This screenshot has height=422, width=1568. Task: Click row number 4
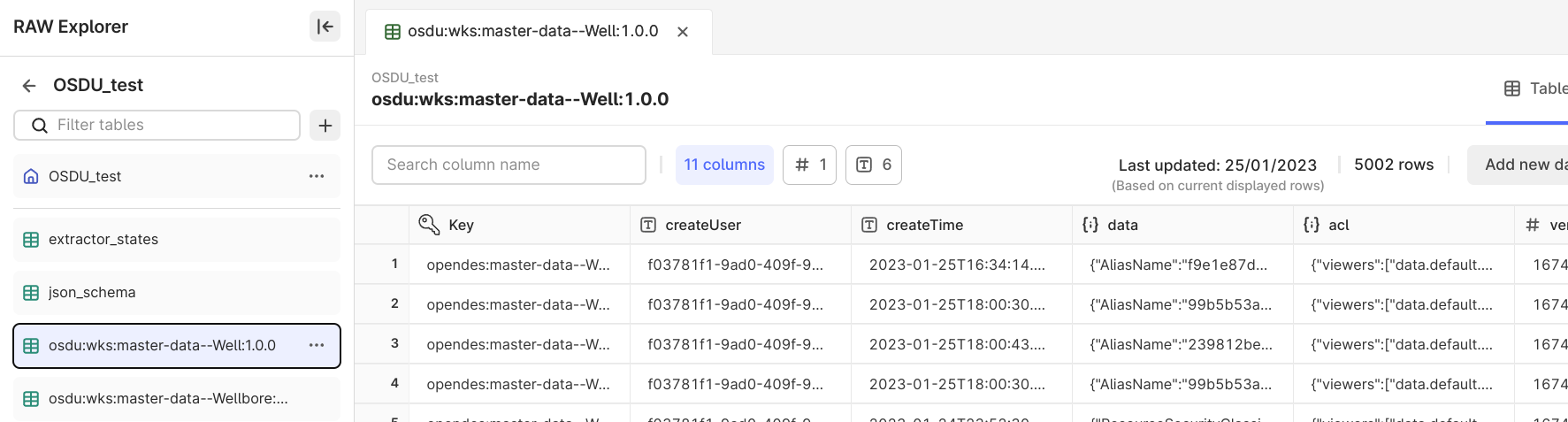394,383
